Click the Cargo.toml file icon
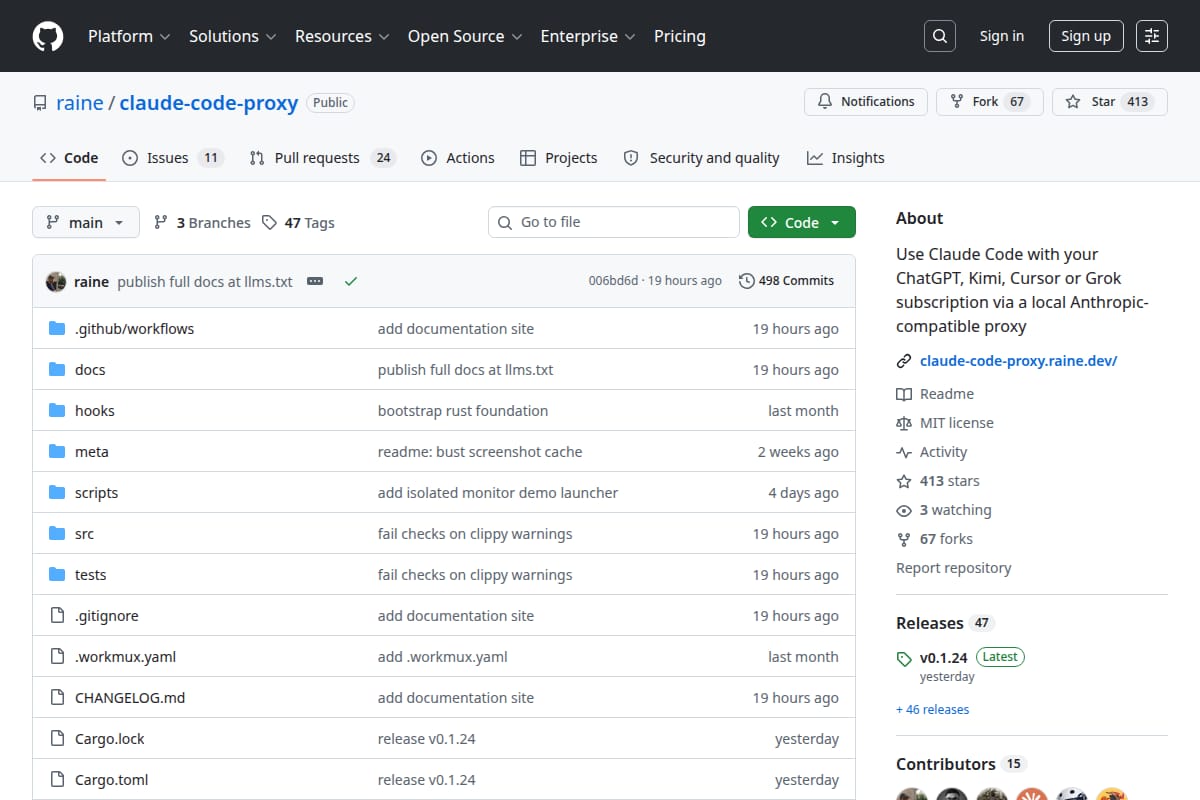This screenshot has height=800, width=1200. point(57,780)
